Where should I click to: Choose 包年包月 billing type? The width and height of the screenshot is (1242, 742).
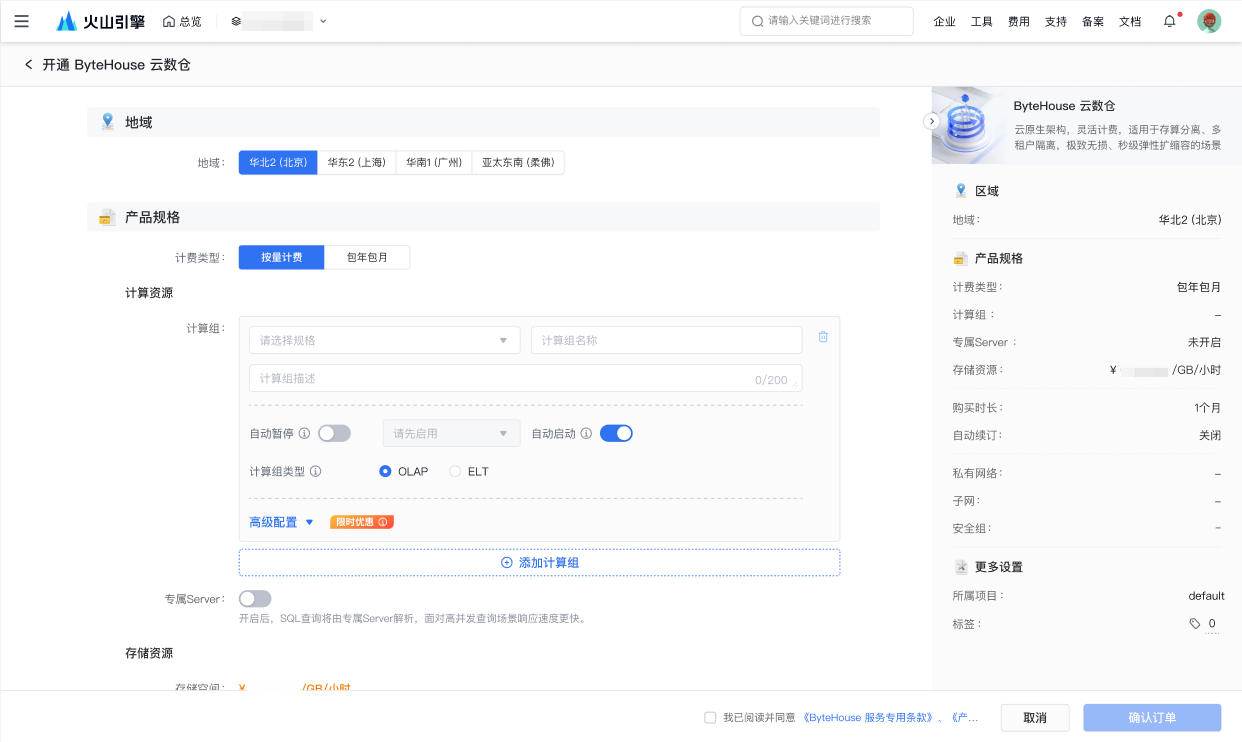pos(367,257)
